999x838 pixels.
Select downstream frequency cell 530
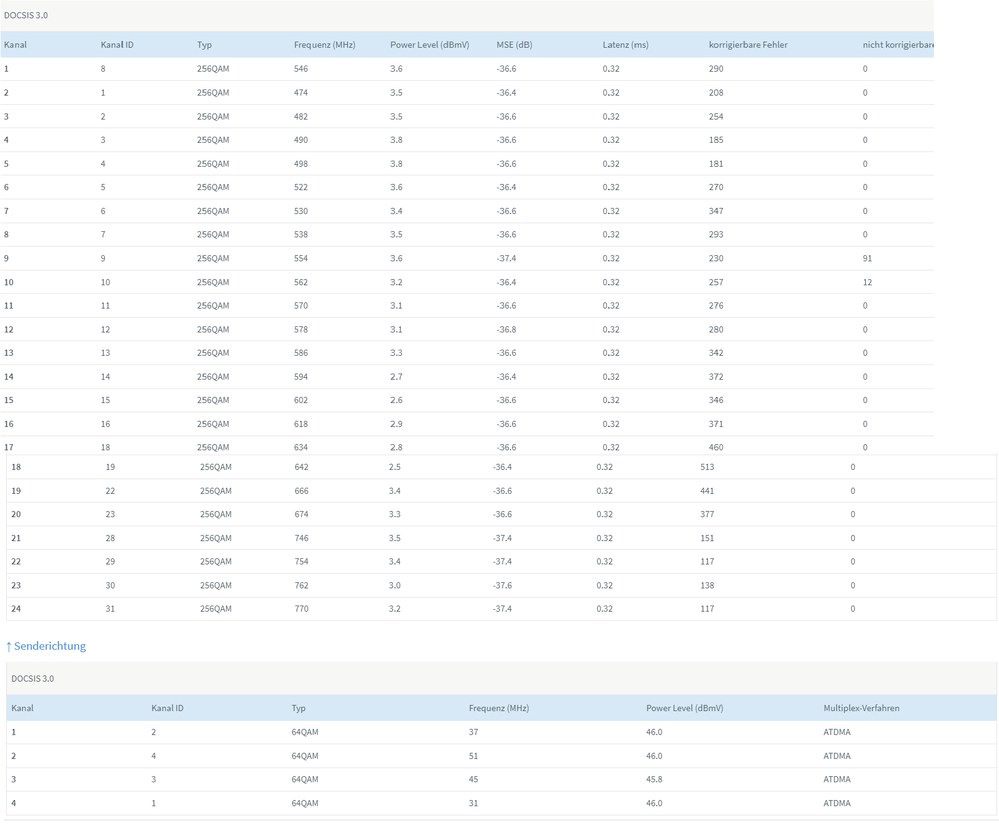click(301, 211)
